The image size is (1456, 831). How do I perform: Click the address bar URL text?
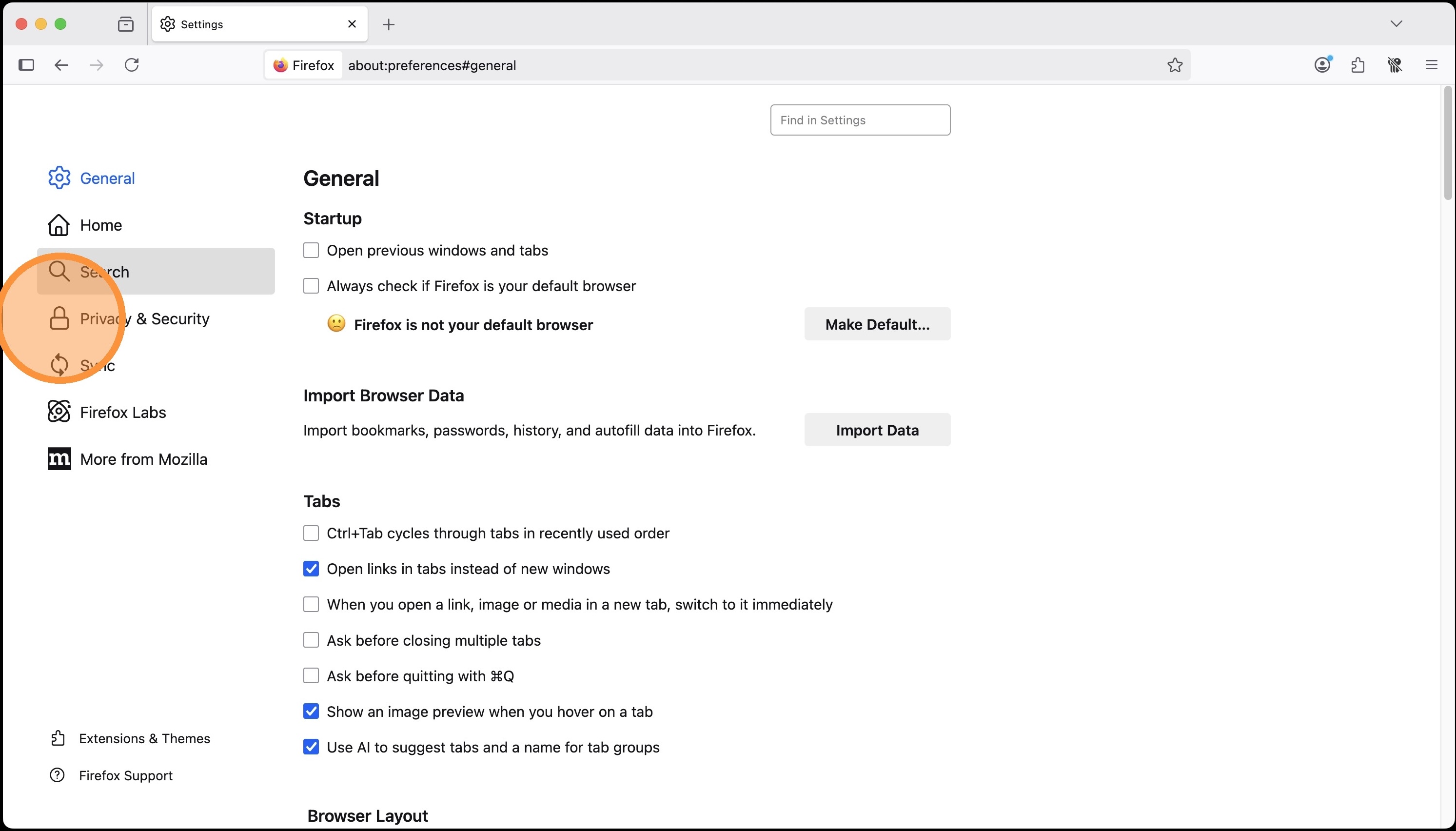[432, 65]
